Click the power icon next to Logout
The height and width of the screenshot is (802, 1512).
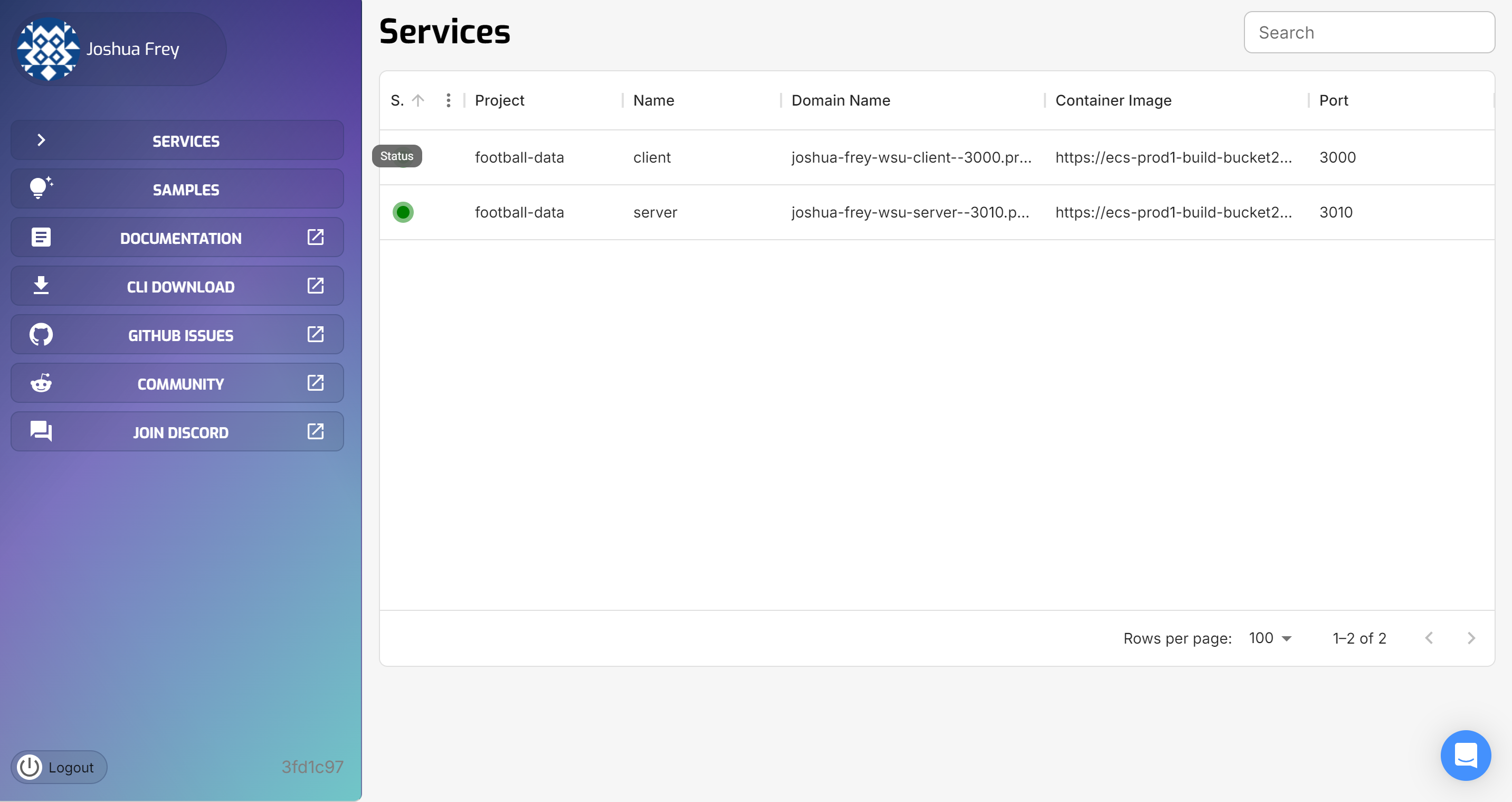click(x=30, y=767)
